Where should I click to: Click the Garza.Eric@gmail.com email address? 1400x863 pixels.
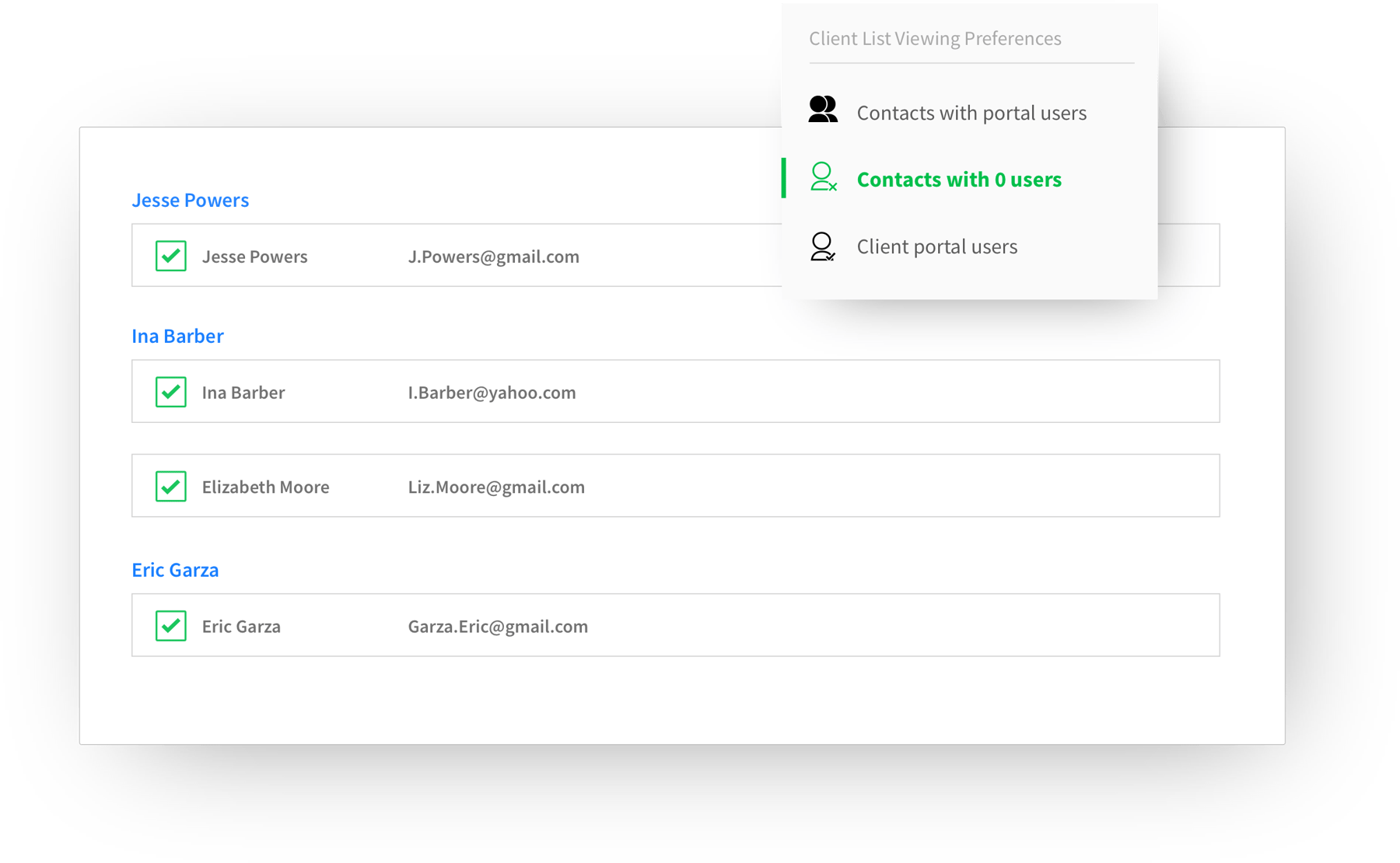498,627
